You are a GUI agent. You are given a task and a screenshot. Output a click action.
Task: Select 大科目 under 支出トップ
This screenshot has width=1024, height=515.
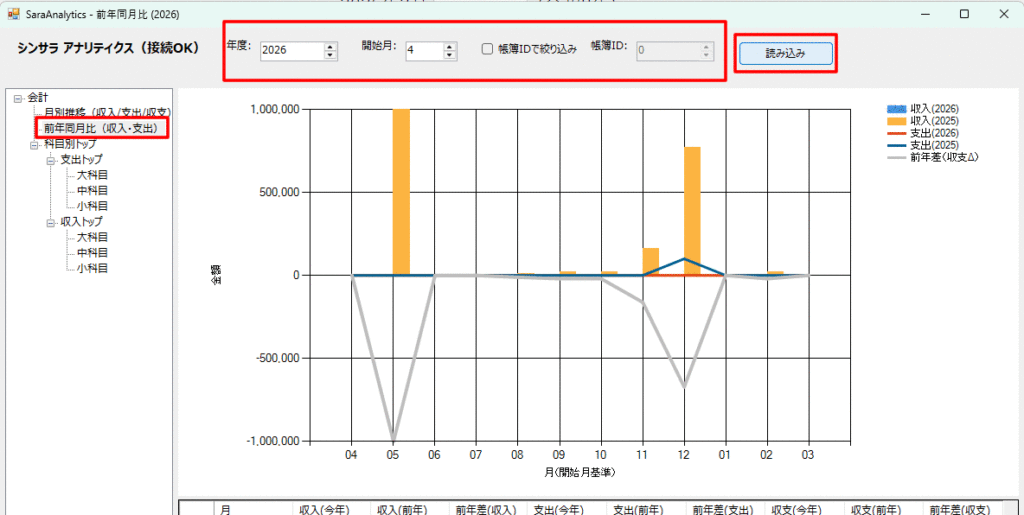tap(92, 175)
